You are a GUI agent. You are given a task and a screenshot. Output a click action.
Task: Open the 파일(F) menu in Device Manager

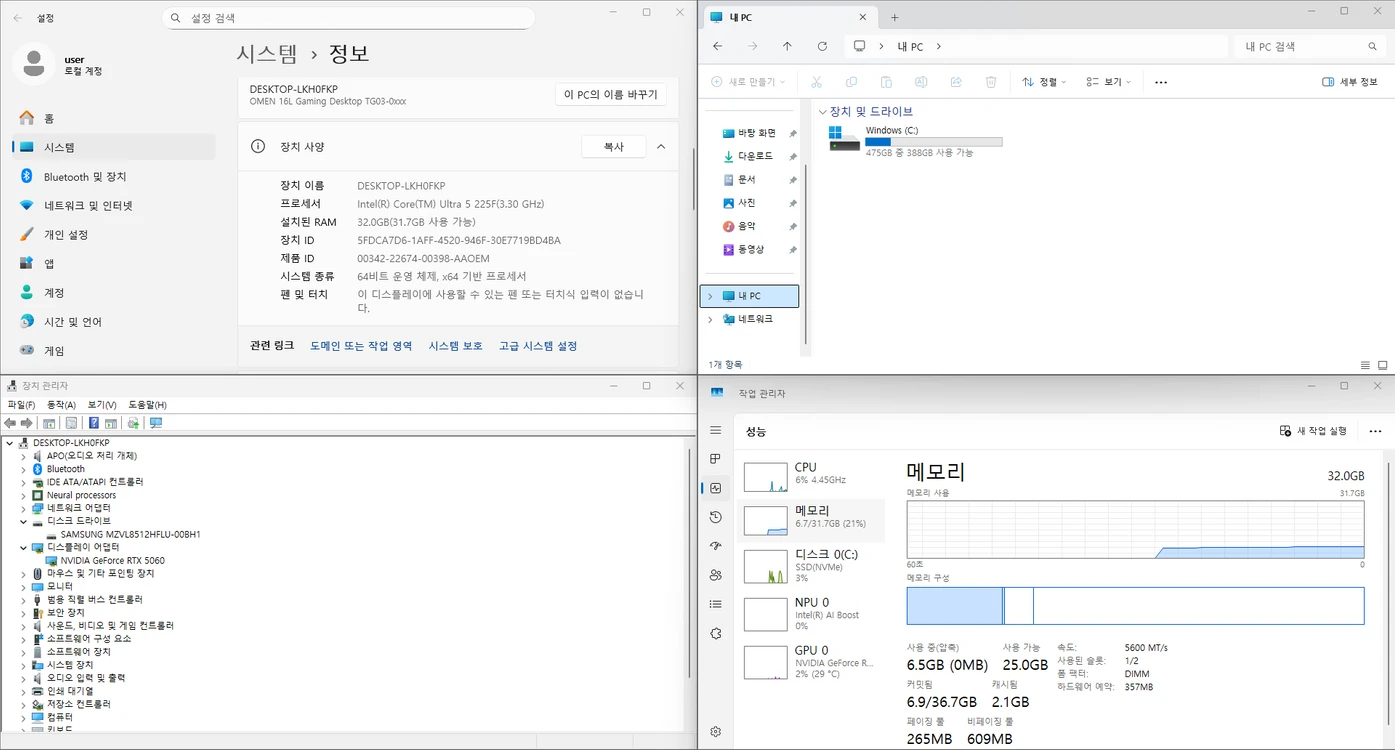(21, 405)
